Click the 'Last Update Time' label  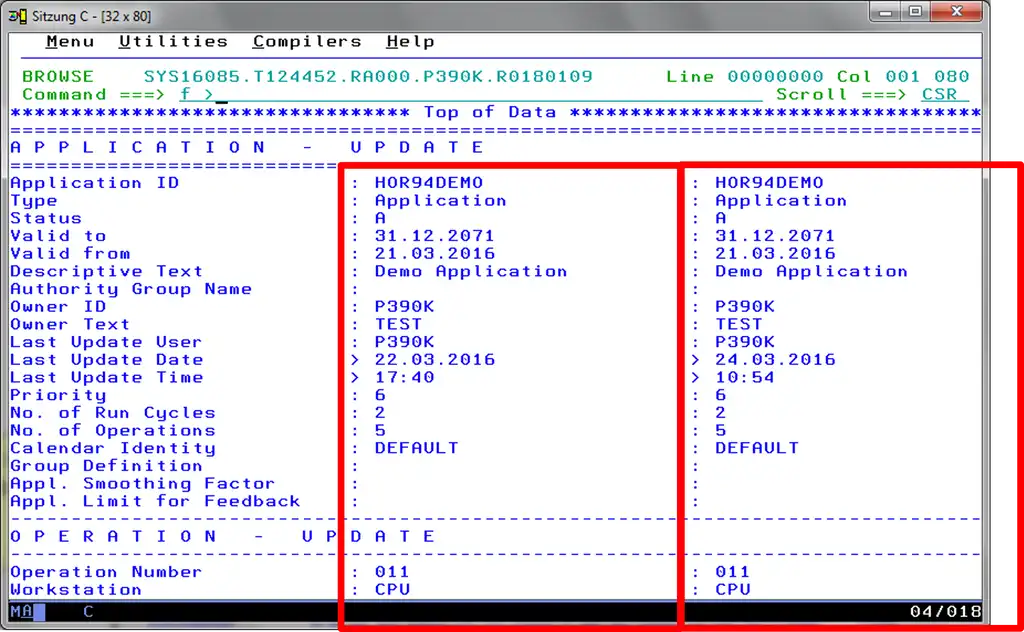pos(106,377)
